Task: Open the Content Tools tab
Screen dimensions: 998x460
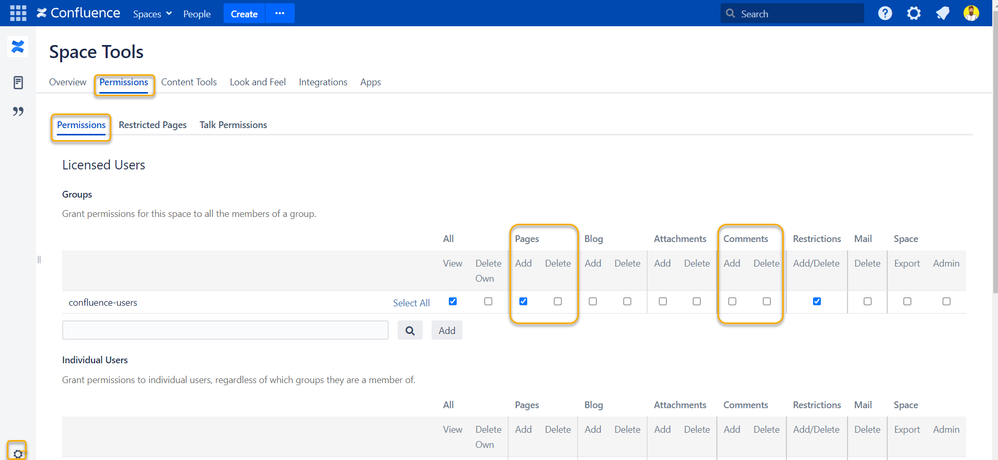Action: point(189,82)
